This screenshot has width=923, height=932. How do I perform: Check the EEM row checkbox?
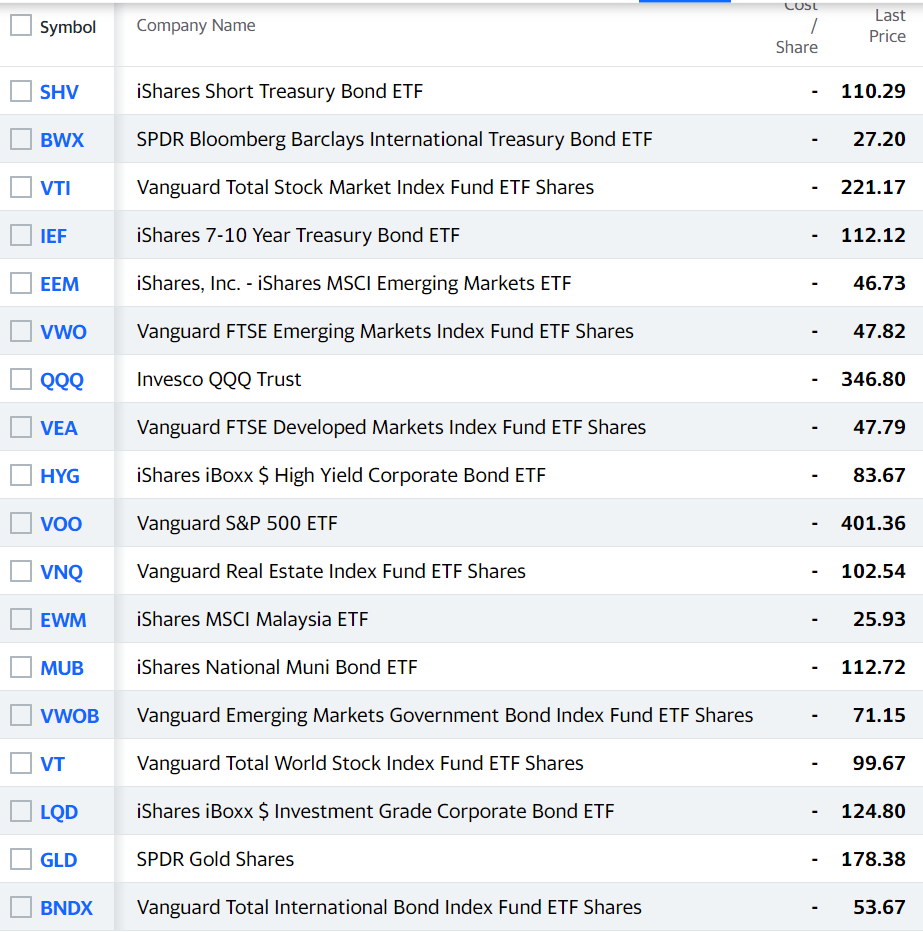pos(21,284)
